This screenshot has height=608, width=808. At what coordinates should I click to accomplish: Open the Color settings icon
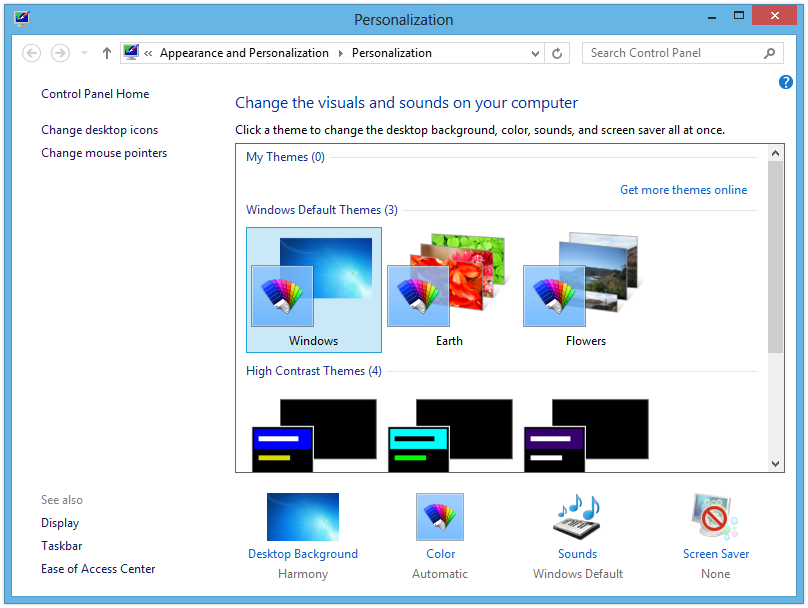tap(440, 517)
